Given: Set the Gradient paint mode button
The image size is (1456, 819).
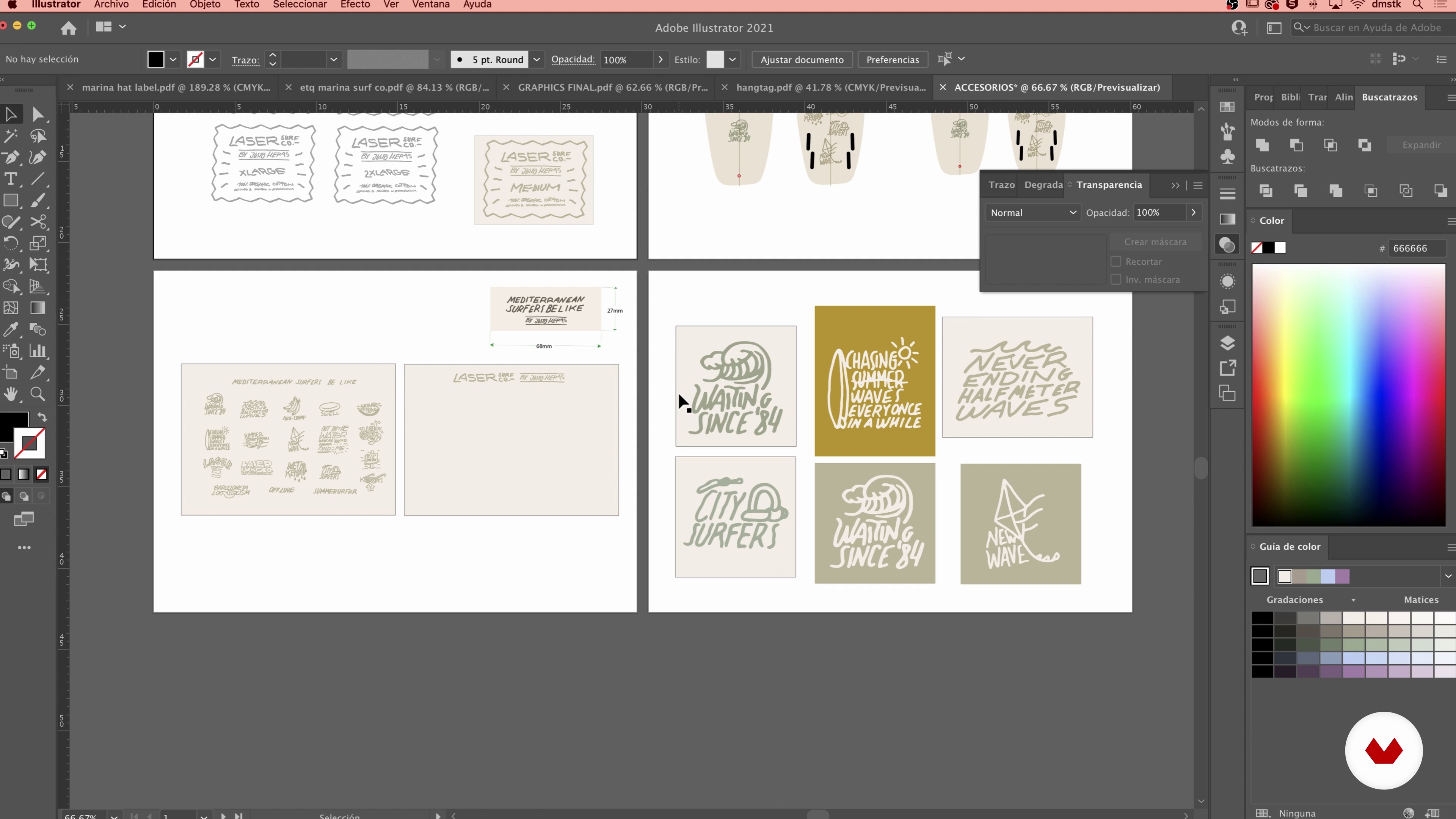Looking at the screenshot, I should pos(23,474).
